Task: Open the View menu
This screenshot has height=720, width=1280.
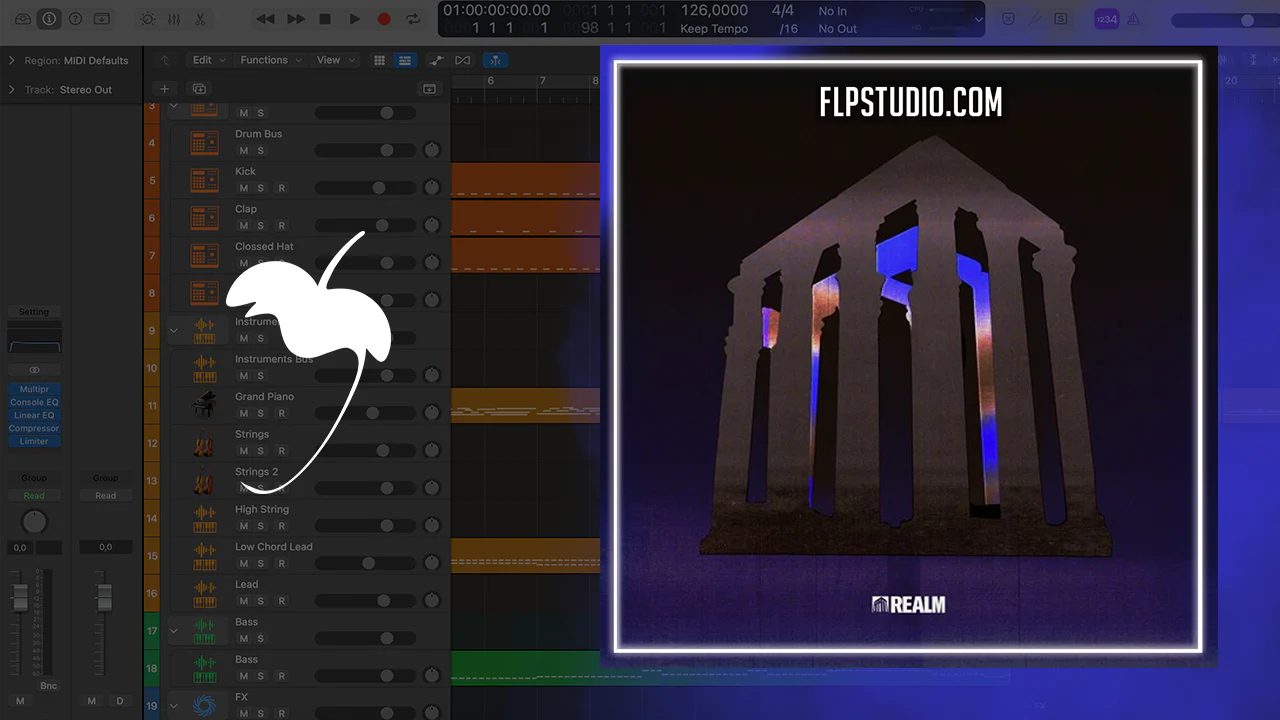Action: (335, 60)
